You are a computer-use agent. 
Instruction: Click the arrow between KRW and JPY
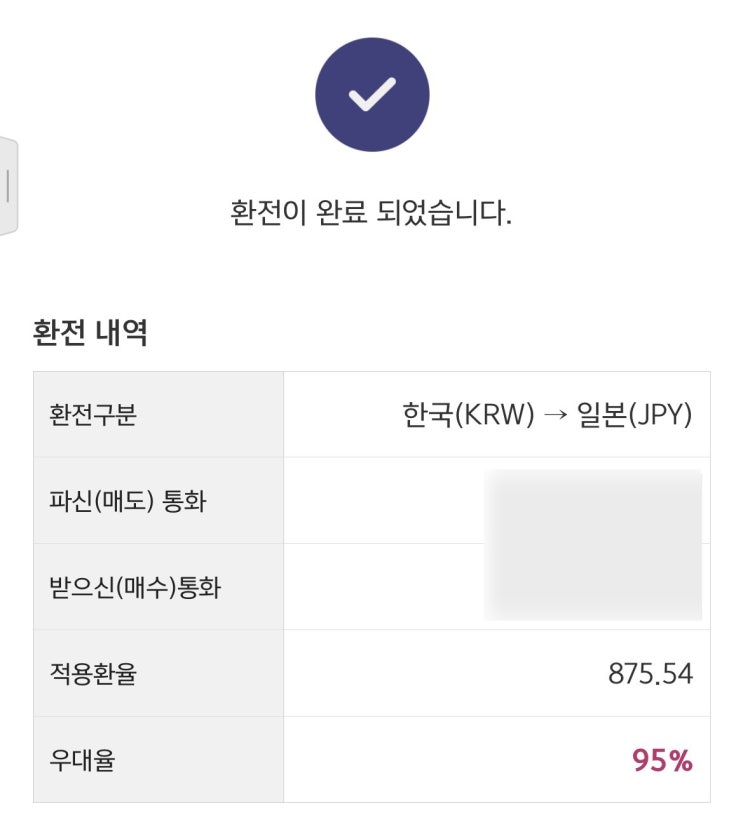(556, 415)
